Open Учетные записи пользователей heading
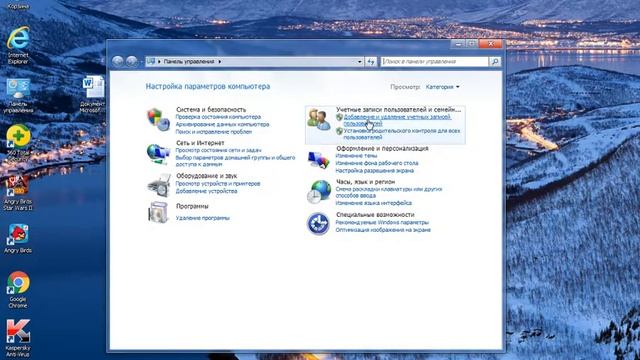The image size is (640, 360). coord(398,109)
